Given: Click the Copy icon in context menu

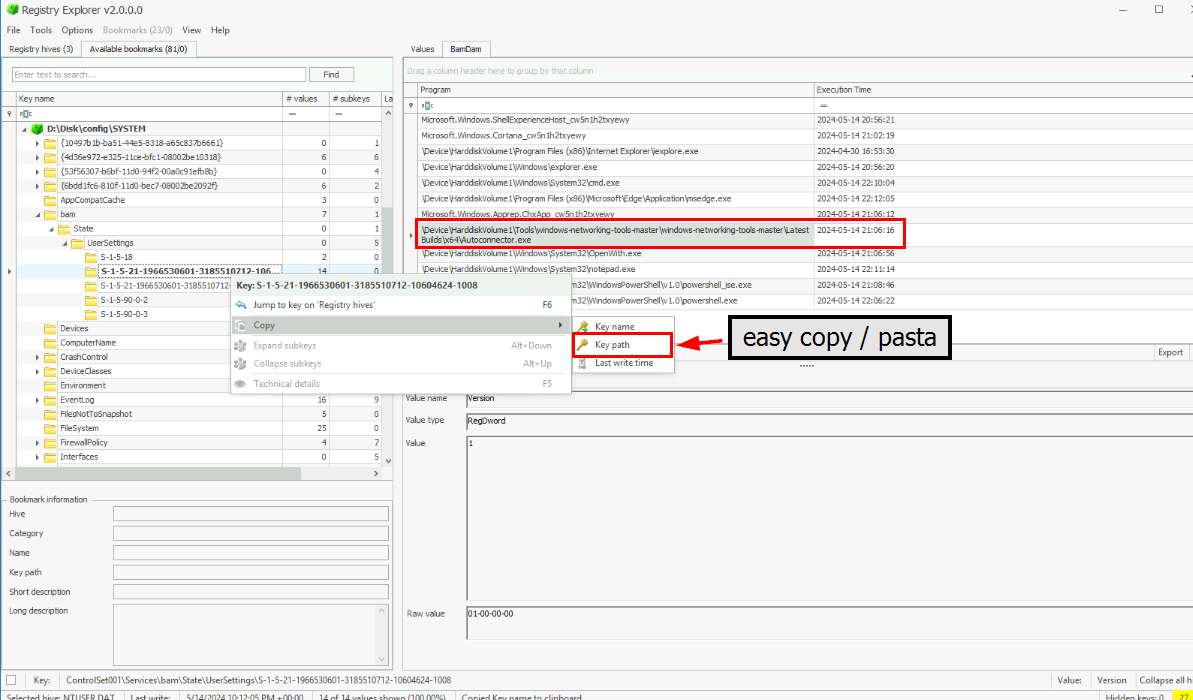Looking at the screenshot, I should click(x=240, y=326).
